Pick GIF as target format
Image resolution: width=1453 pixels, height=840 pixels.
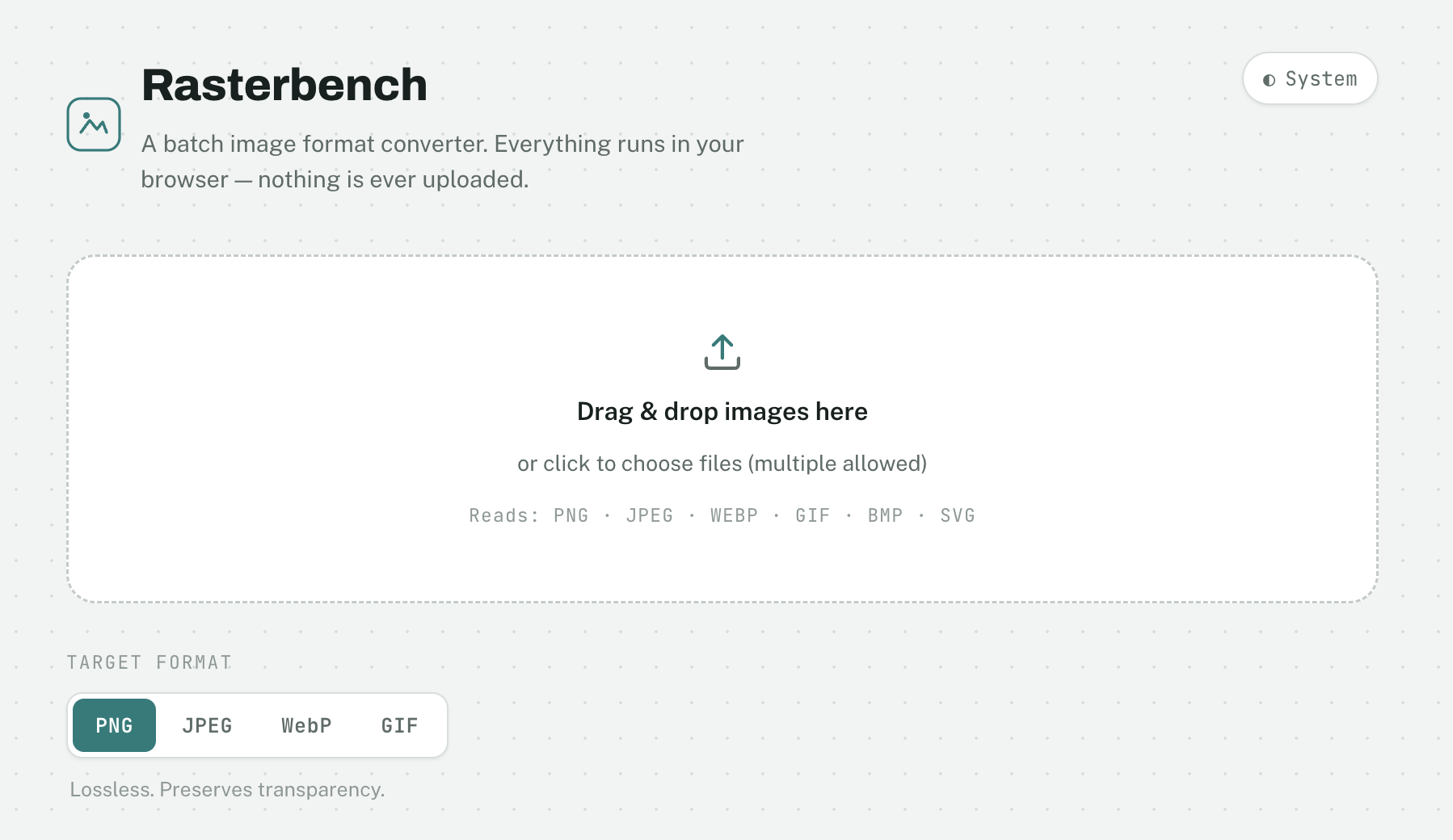click(x=400, y=725)
